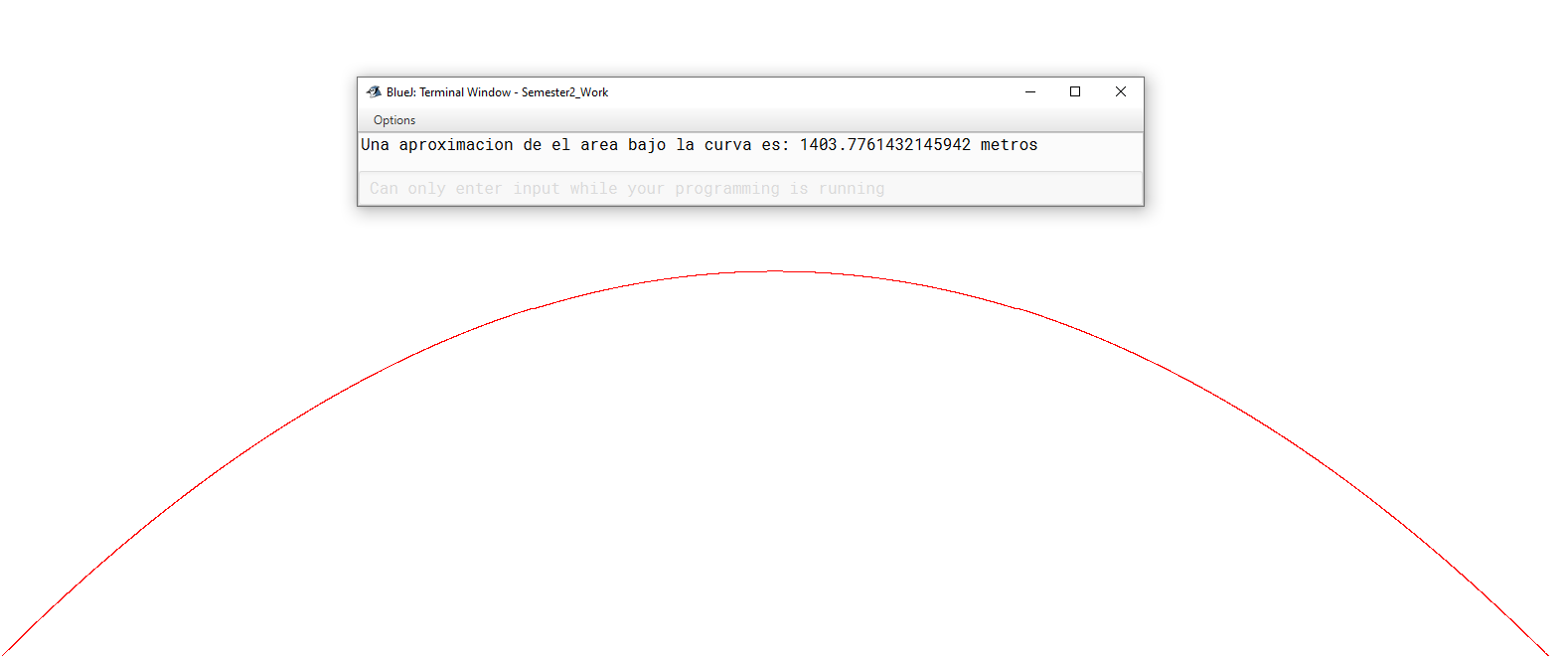The width and height of the screenshot is (1568, 667).
Task: Maximize the BlueJ Terminal Window
Action: [x=1075, y=91]
